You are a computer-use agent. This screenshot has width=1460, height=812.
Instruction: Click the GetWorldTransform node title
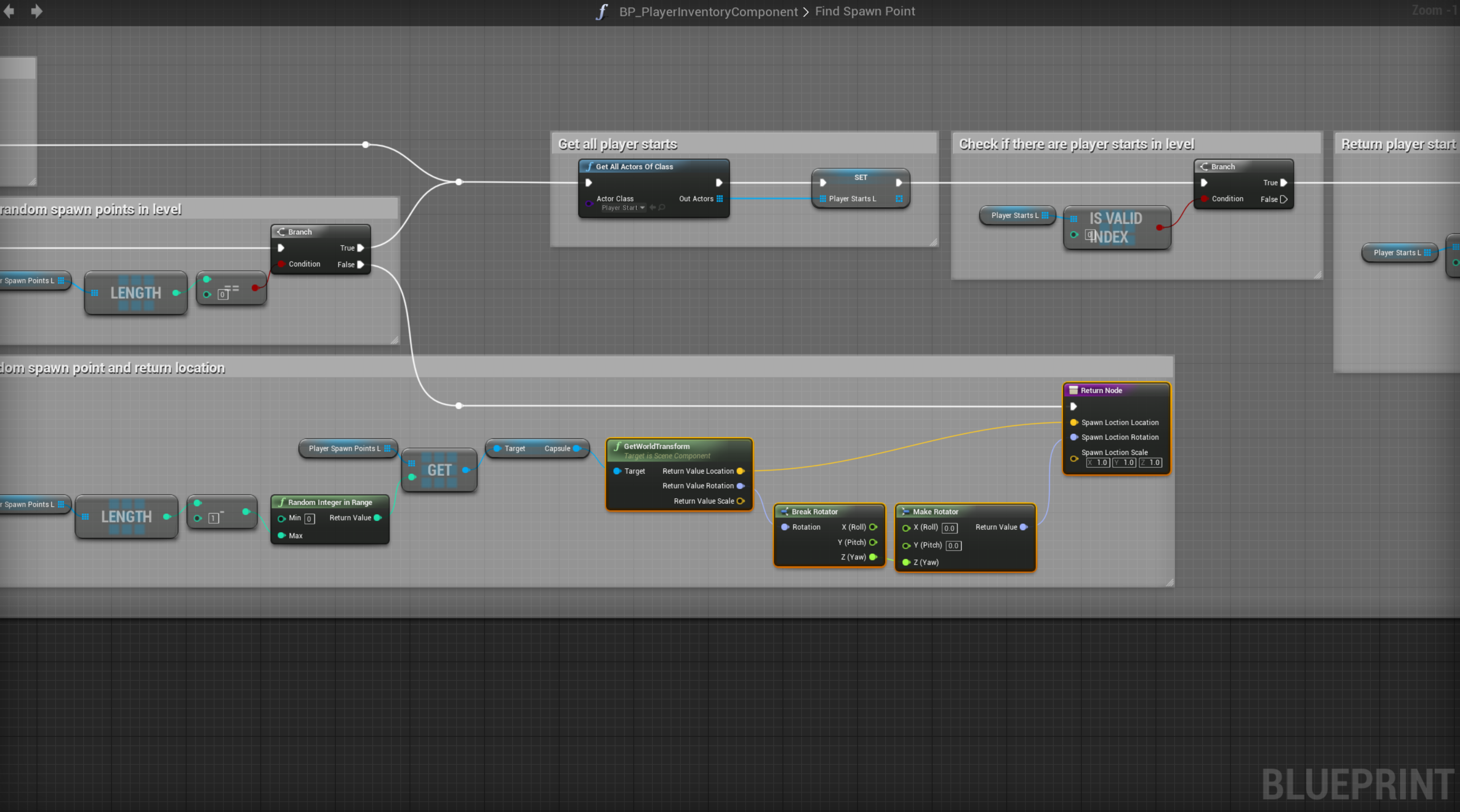(656, 446)
